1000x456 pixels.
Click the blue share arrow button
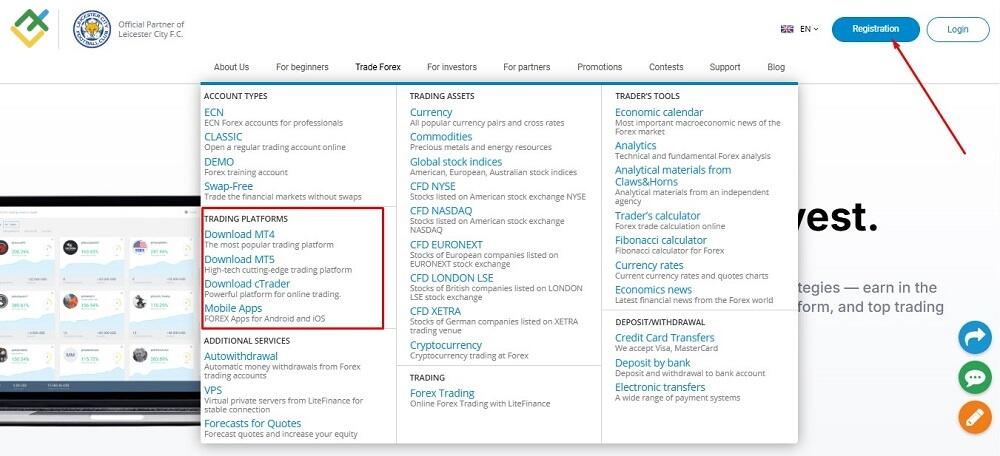(975, 337)
